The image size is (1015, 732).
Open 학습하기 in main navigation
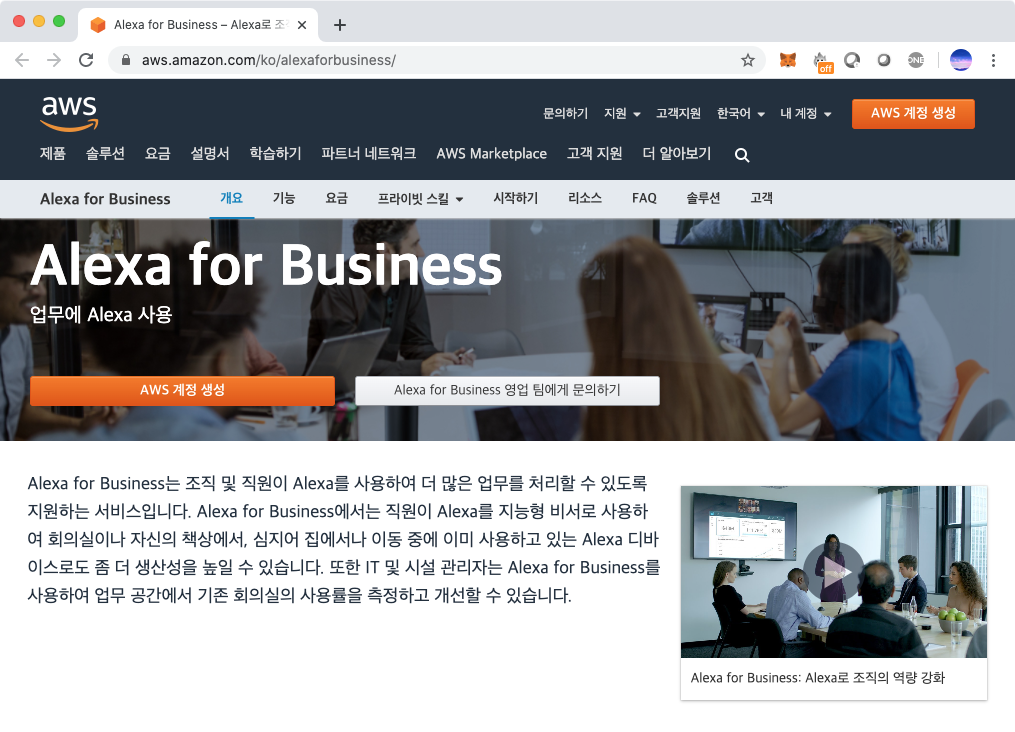coord(275,153)
